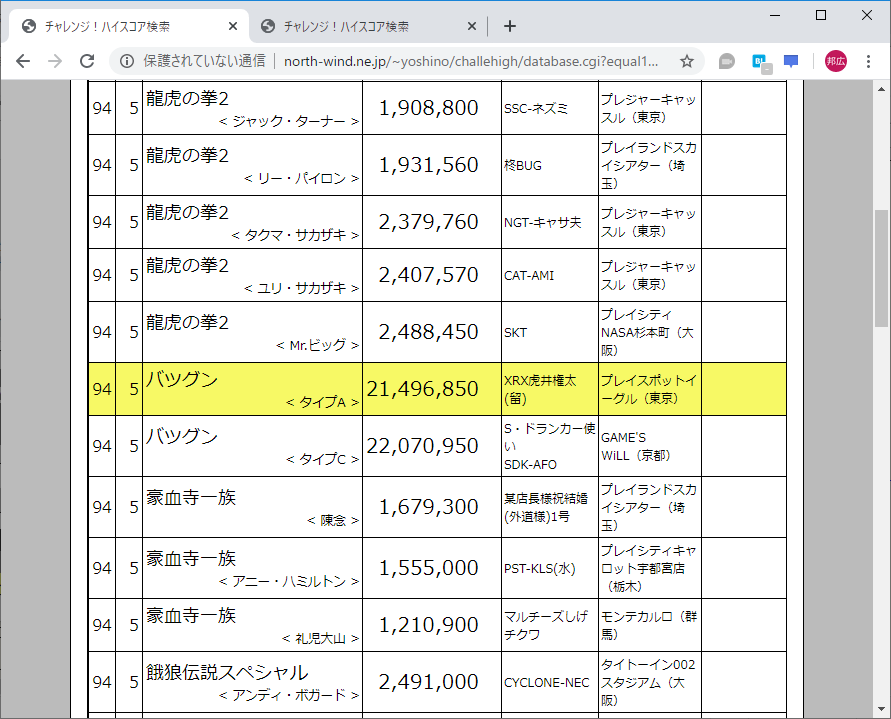Click player name SSC-ネズミ
The height and width of the screenshot is (719, 891).
[536, 109]
